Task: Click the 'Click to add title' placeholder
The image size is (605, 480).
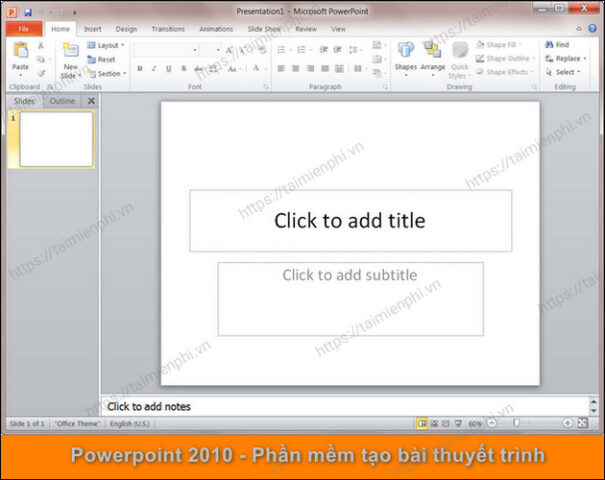Action: coord(350,221)
